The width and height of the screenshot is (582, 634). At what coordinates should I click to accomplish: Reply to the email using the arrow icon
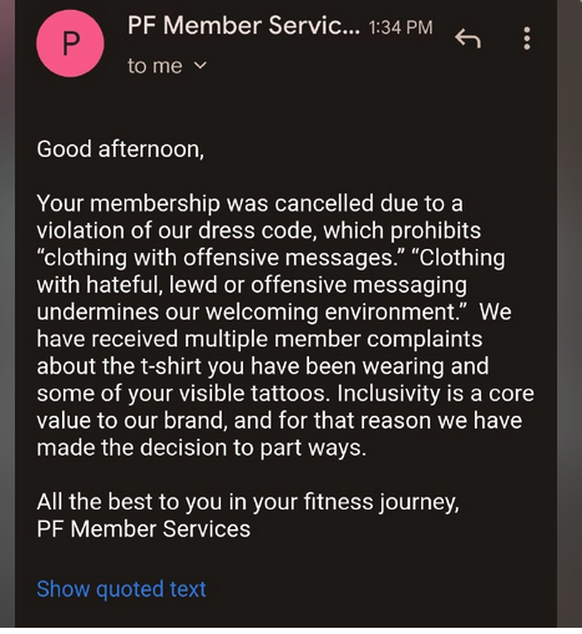click(x=468, y=39)
